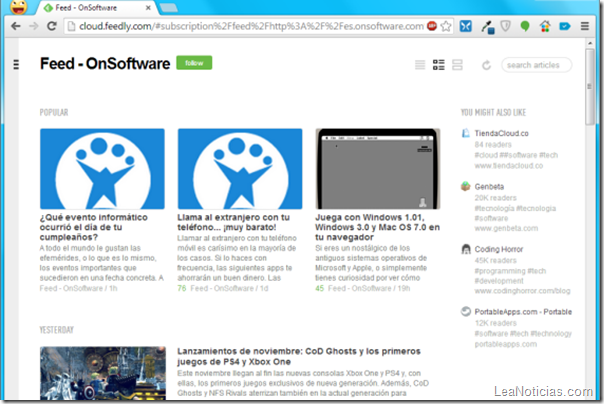Click the vertical scrollbar thumb
Viewport: 604px width, 404px height.
pos(589,86)
